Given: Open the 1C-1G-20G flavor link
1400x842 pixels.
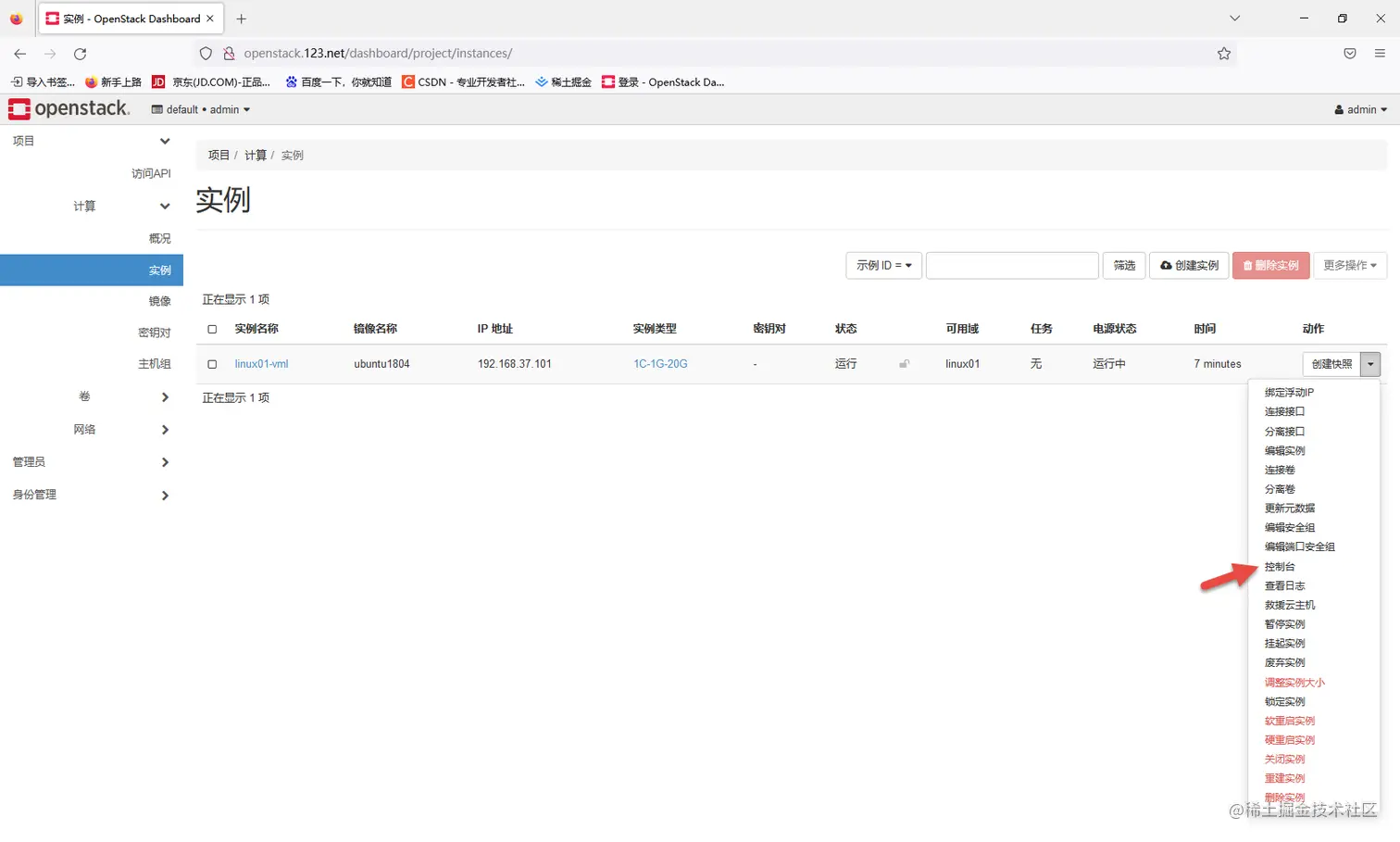Looking at the screenshot, I should click(660, 364).
